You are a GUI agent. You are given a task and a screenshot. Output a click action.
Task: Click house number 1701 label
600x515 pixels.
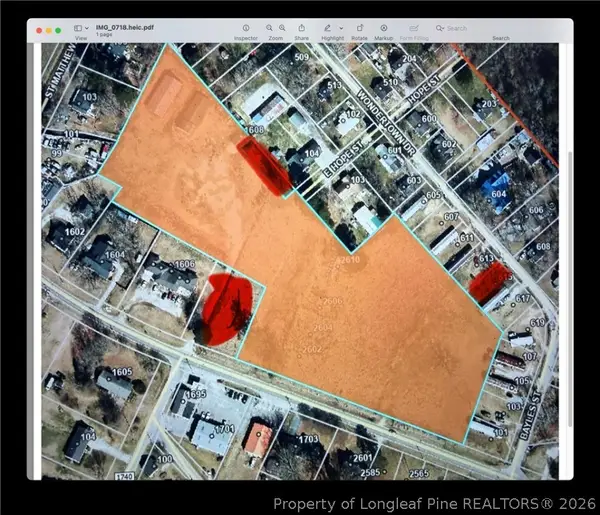pyautogui.click(x=225, y=429)
